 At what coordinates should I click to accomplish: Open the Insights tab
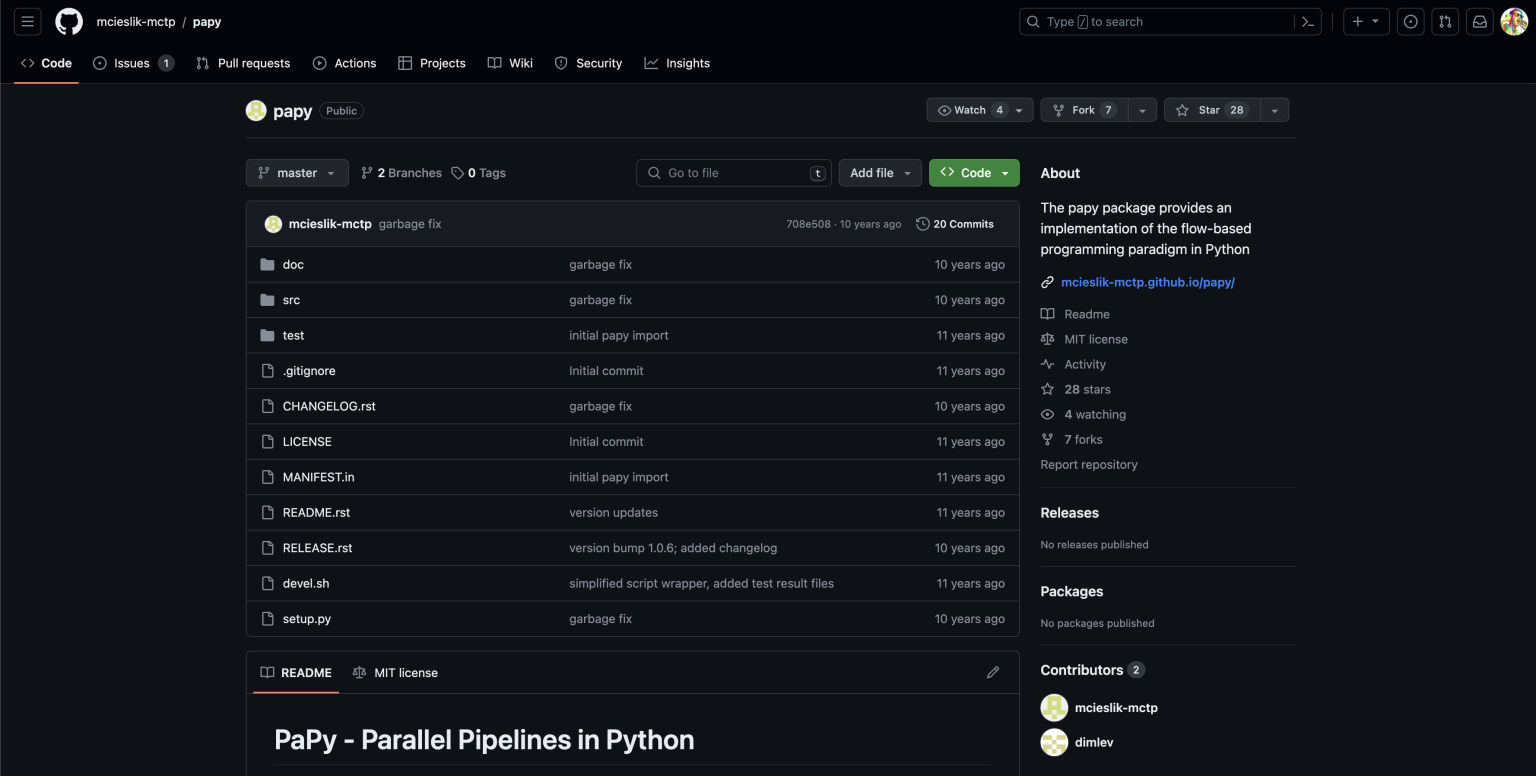pos(677,63)
